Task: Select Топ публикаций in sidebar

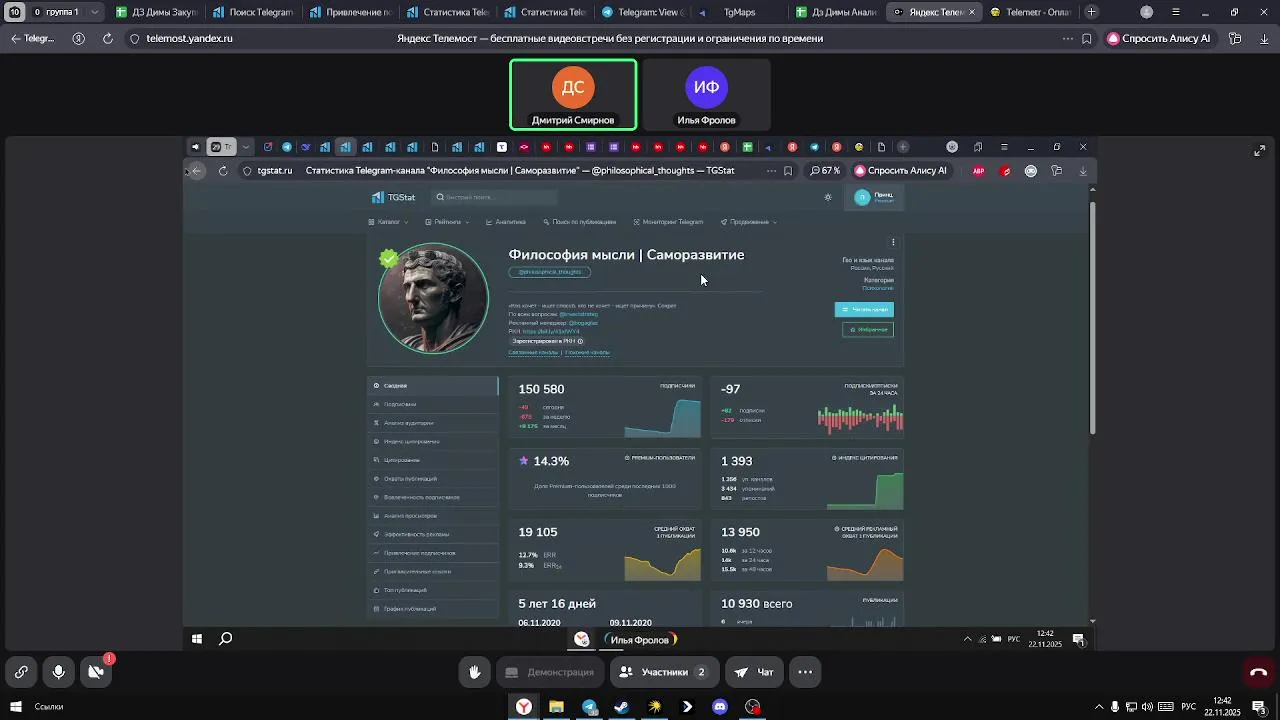Action: (432, 590)
